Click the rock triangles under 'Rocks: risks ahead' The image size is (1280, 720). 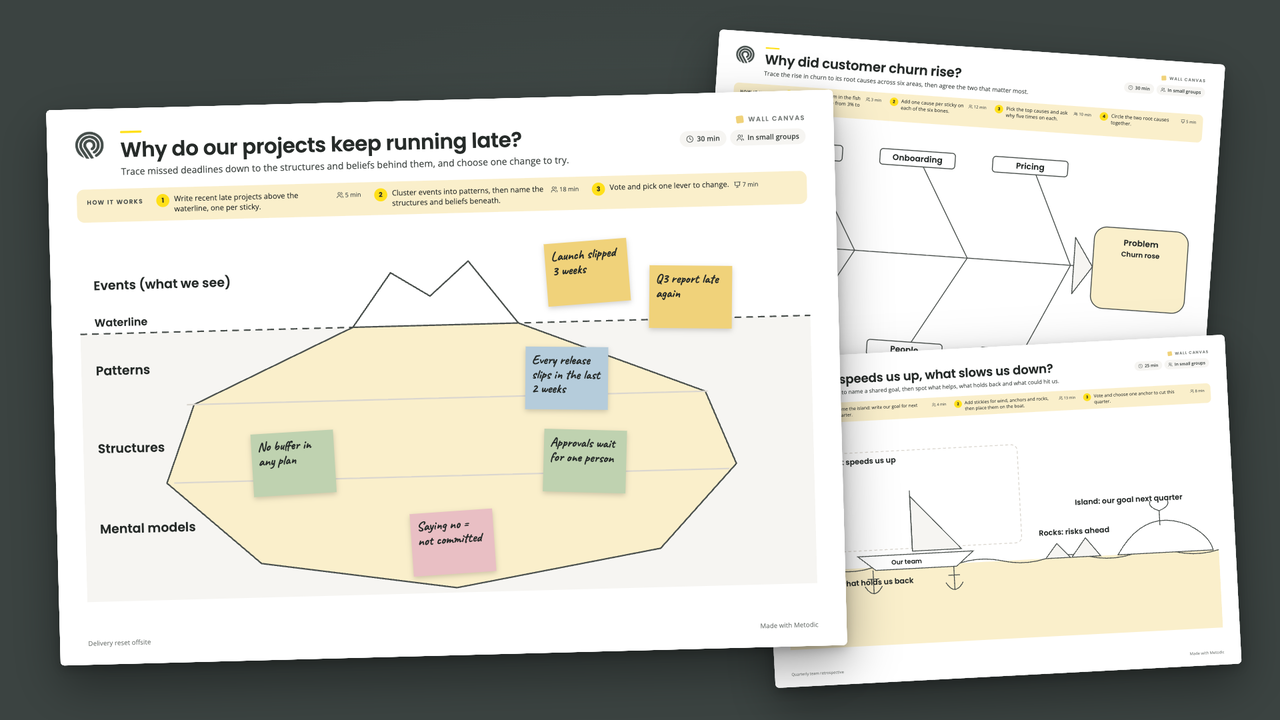[1072, 549]
